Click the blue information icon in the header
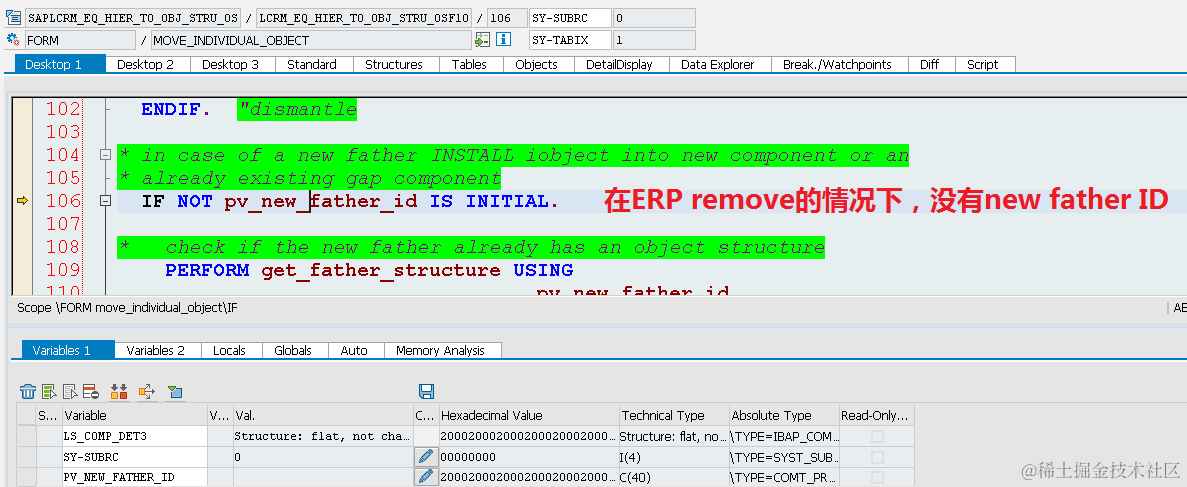Image resolution: width=1187 pixels, height=487 pixels. click(x=503, y=39)
